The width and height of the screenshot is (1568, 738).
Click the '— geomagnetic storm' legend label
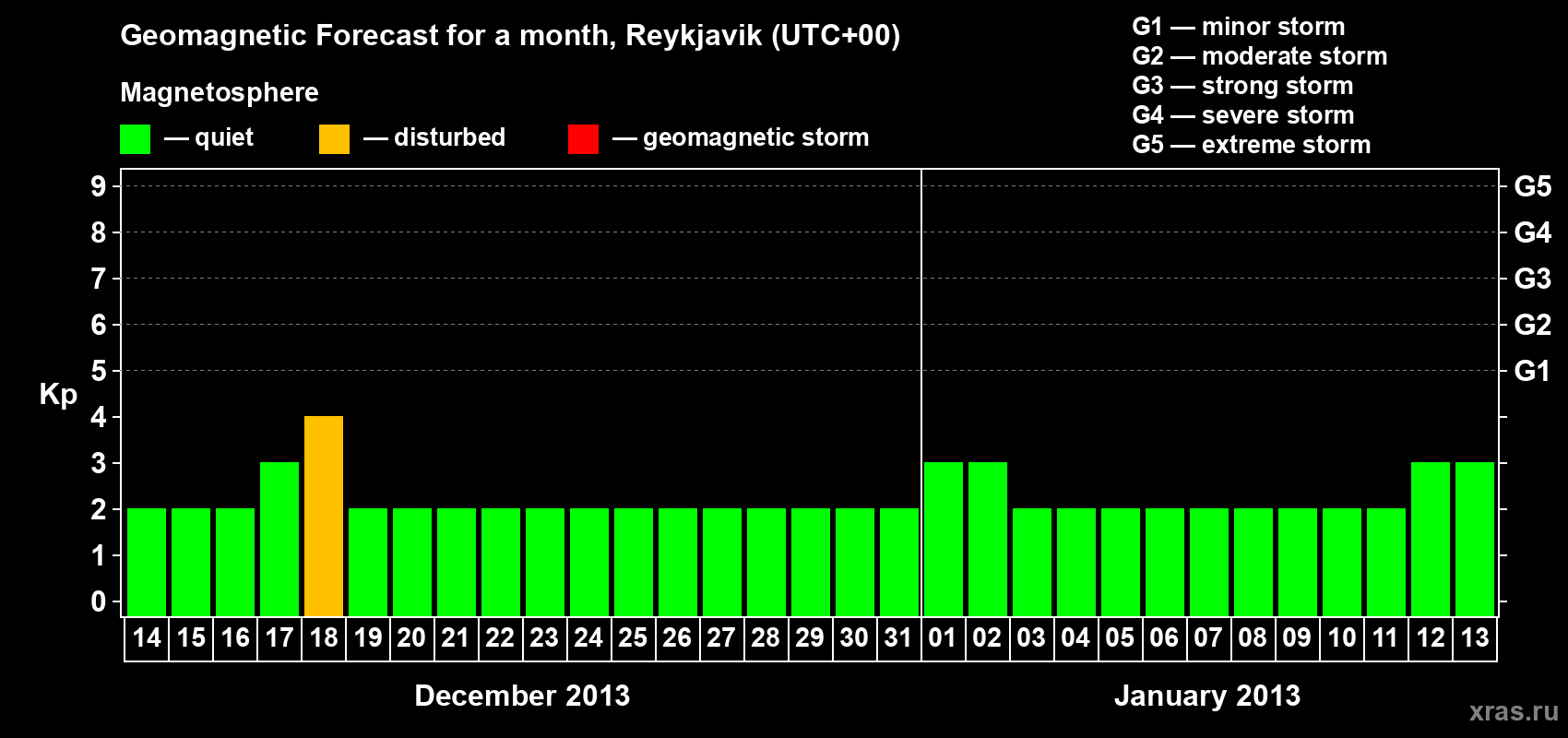pyautogui.click(x=741, y=137)
